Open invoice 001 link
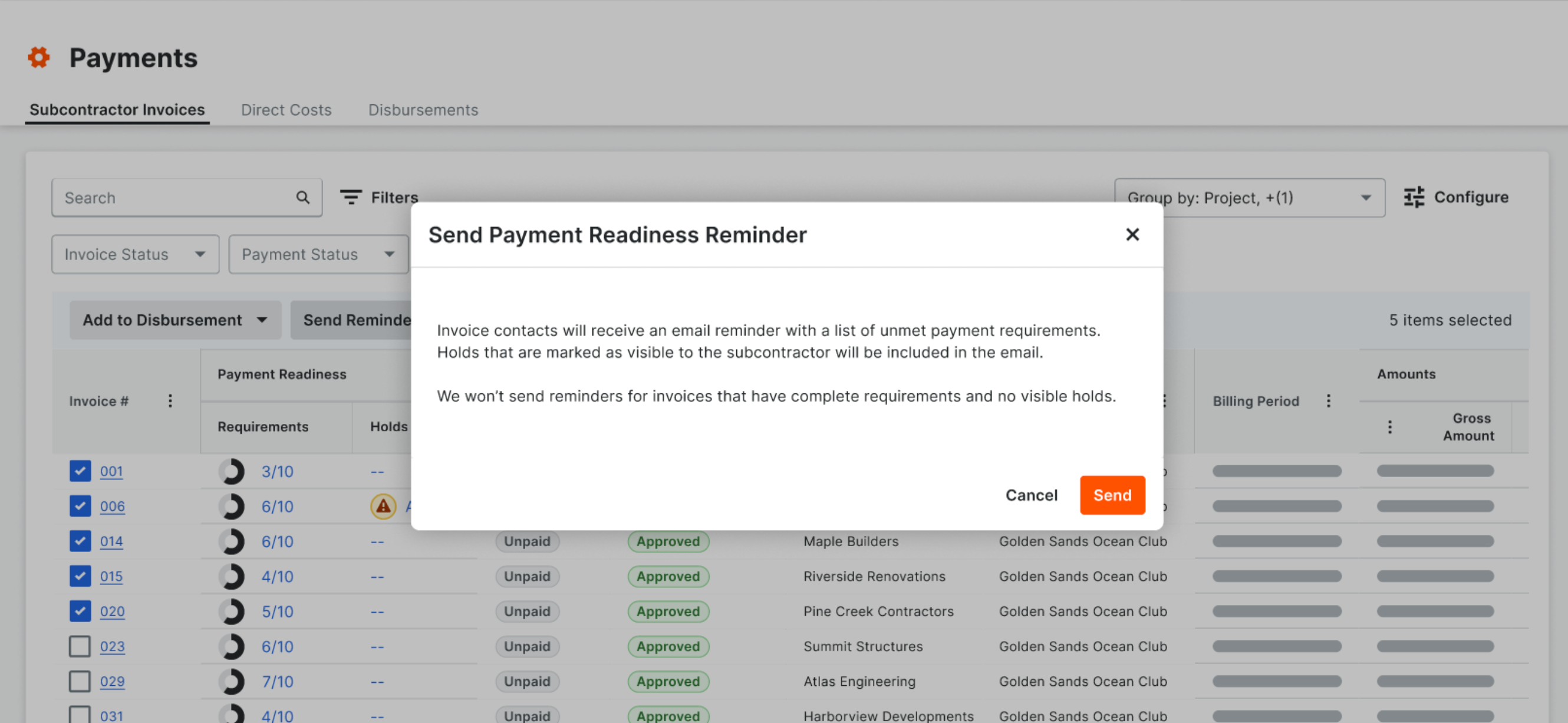The width and height of the screenshot is (1568, 723). [x=111, y=471]
